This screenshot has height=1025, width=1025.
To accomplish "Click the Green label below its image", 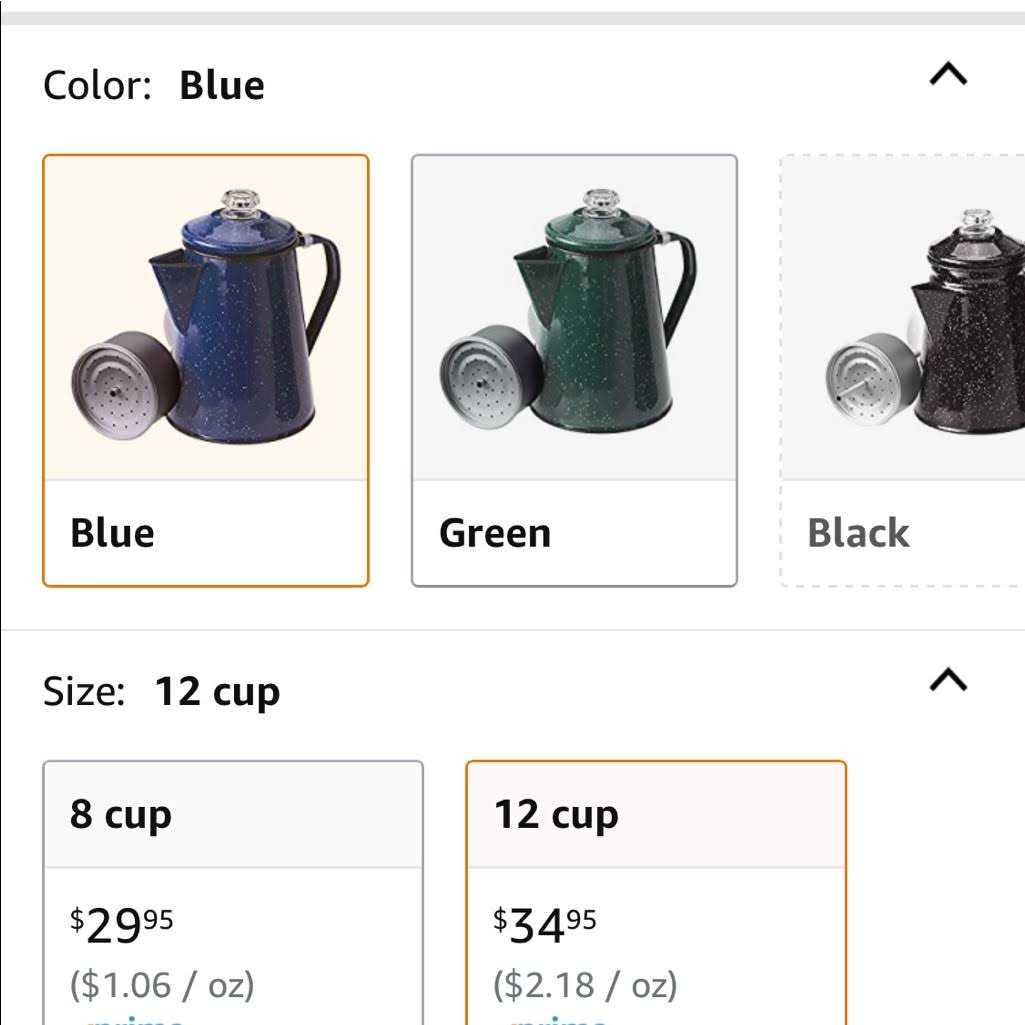I will 493,532.
